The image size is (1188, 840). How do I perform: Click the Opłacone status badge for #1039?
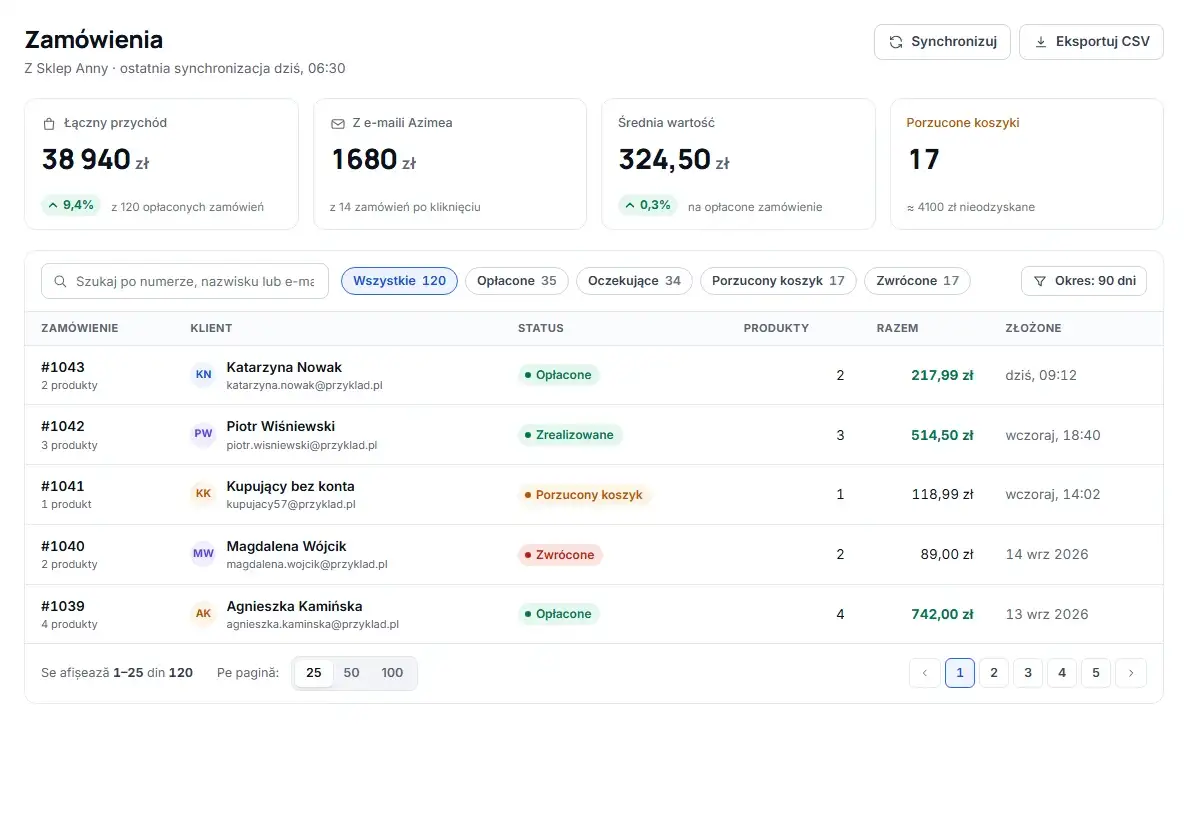tap(558, 614)
